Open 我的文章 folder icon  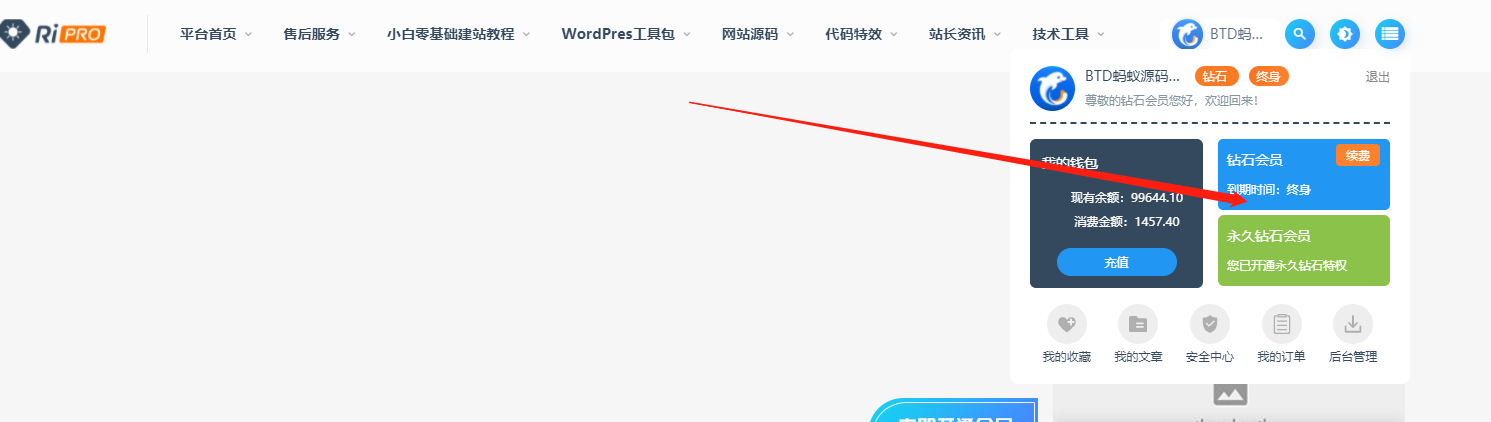coord(1138,324)
